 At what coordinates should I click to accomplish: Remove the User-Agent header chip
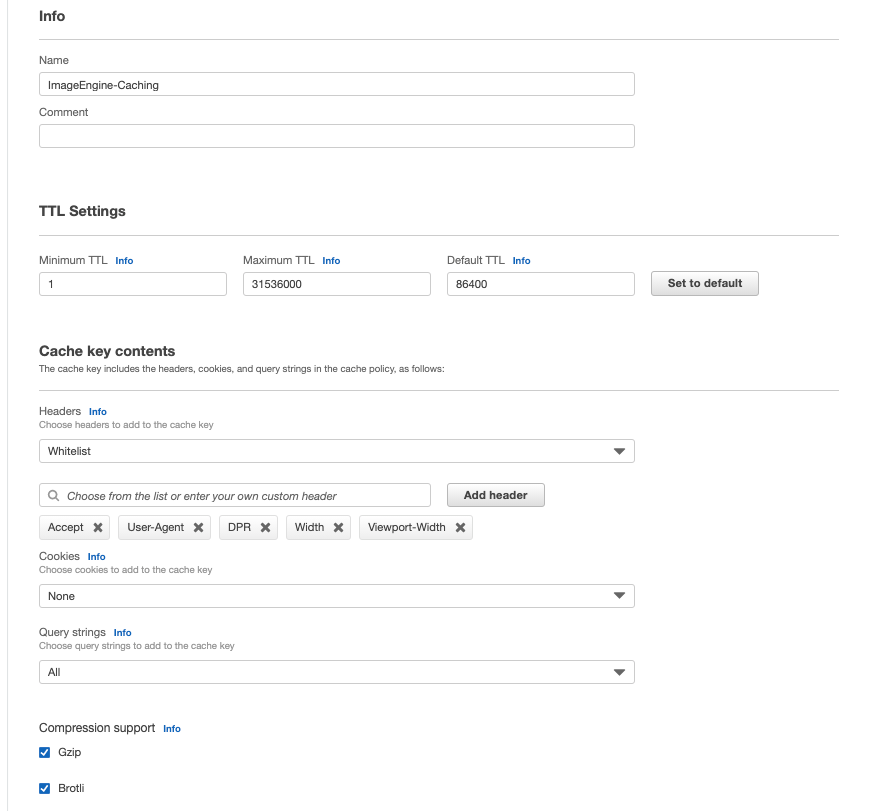pos(197,527)
